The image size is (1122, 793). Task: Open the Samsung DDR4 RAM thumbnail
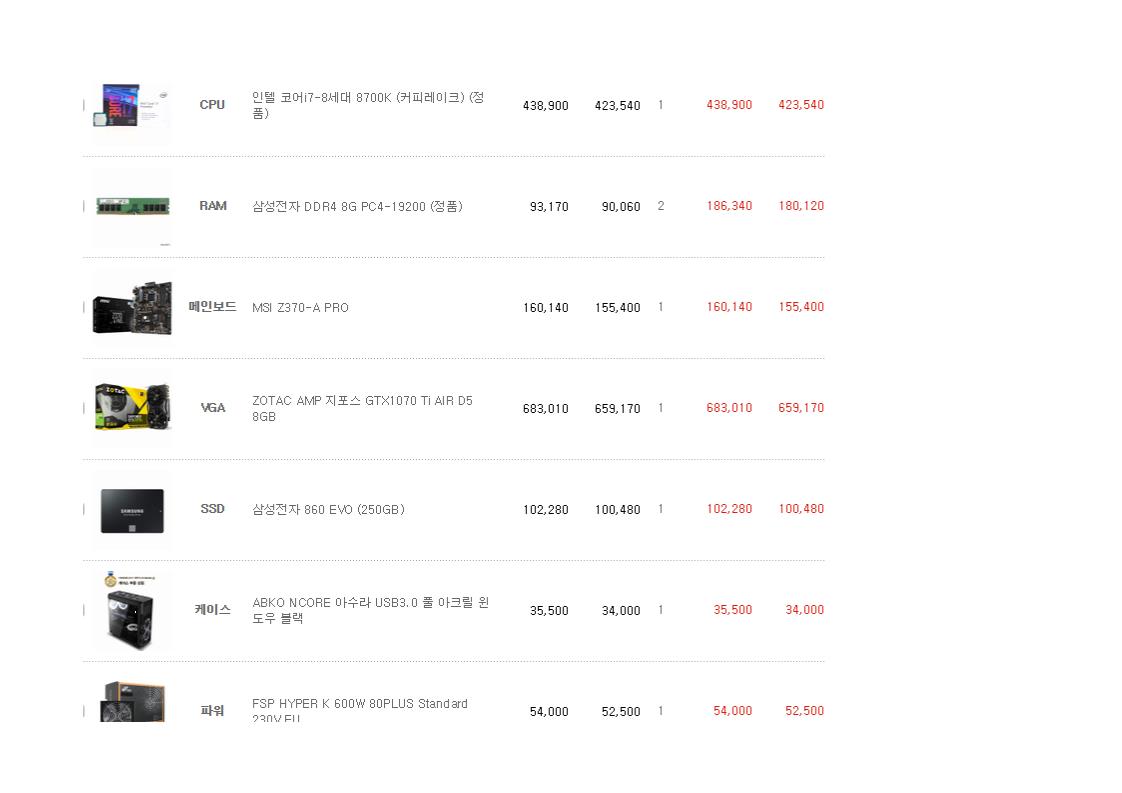pos(132,207)
